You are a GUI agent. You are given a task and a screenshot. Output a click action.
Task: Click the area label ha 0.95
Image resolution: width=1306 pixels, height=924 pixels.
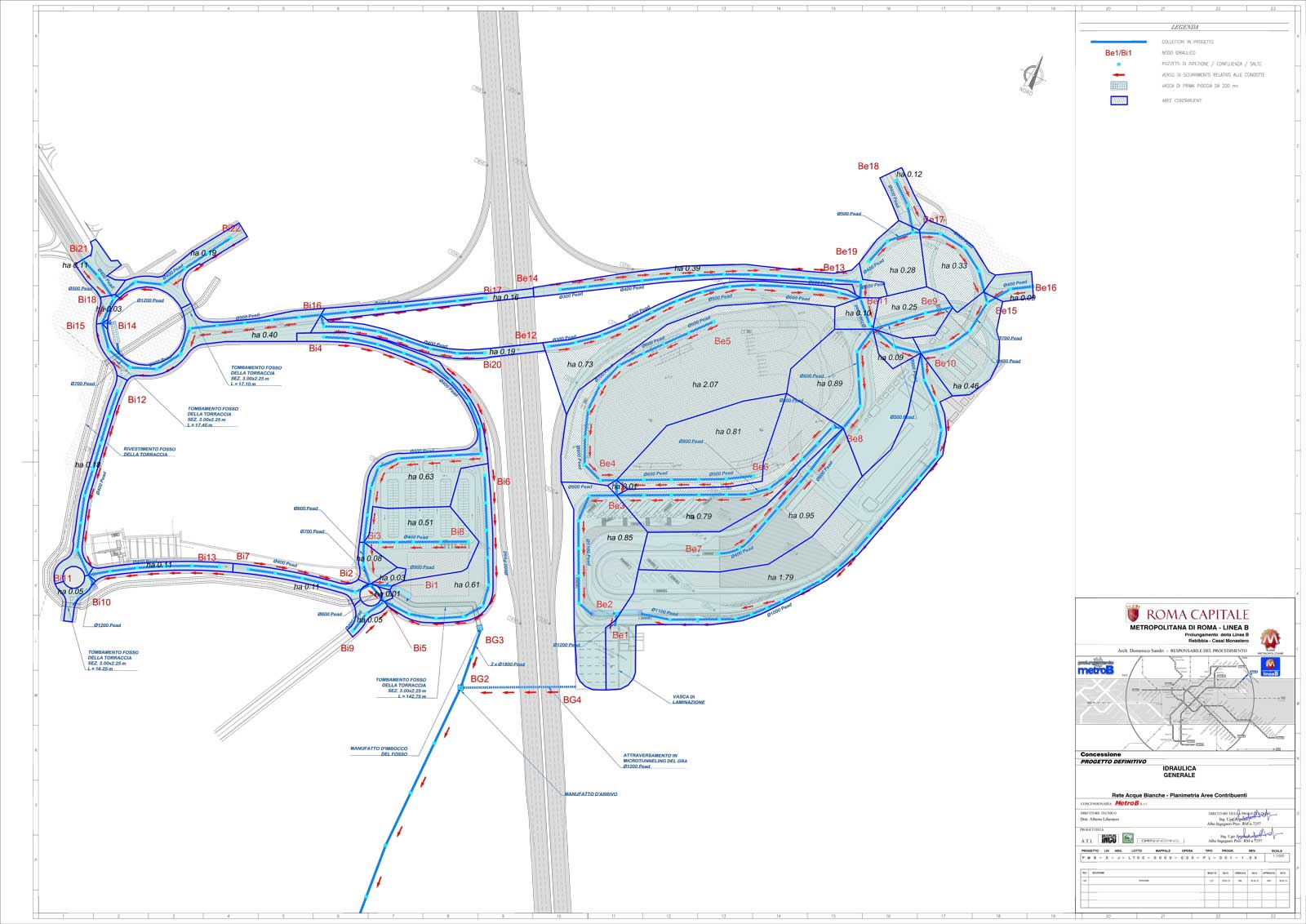pos(801,516)
